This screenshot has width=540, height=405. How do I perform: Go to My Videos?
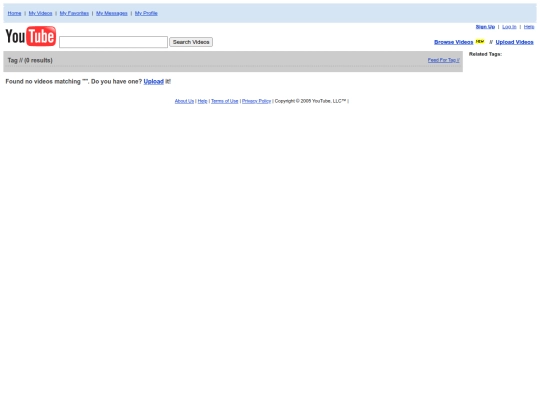40,13
